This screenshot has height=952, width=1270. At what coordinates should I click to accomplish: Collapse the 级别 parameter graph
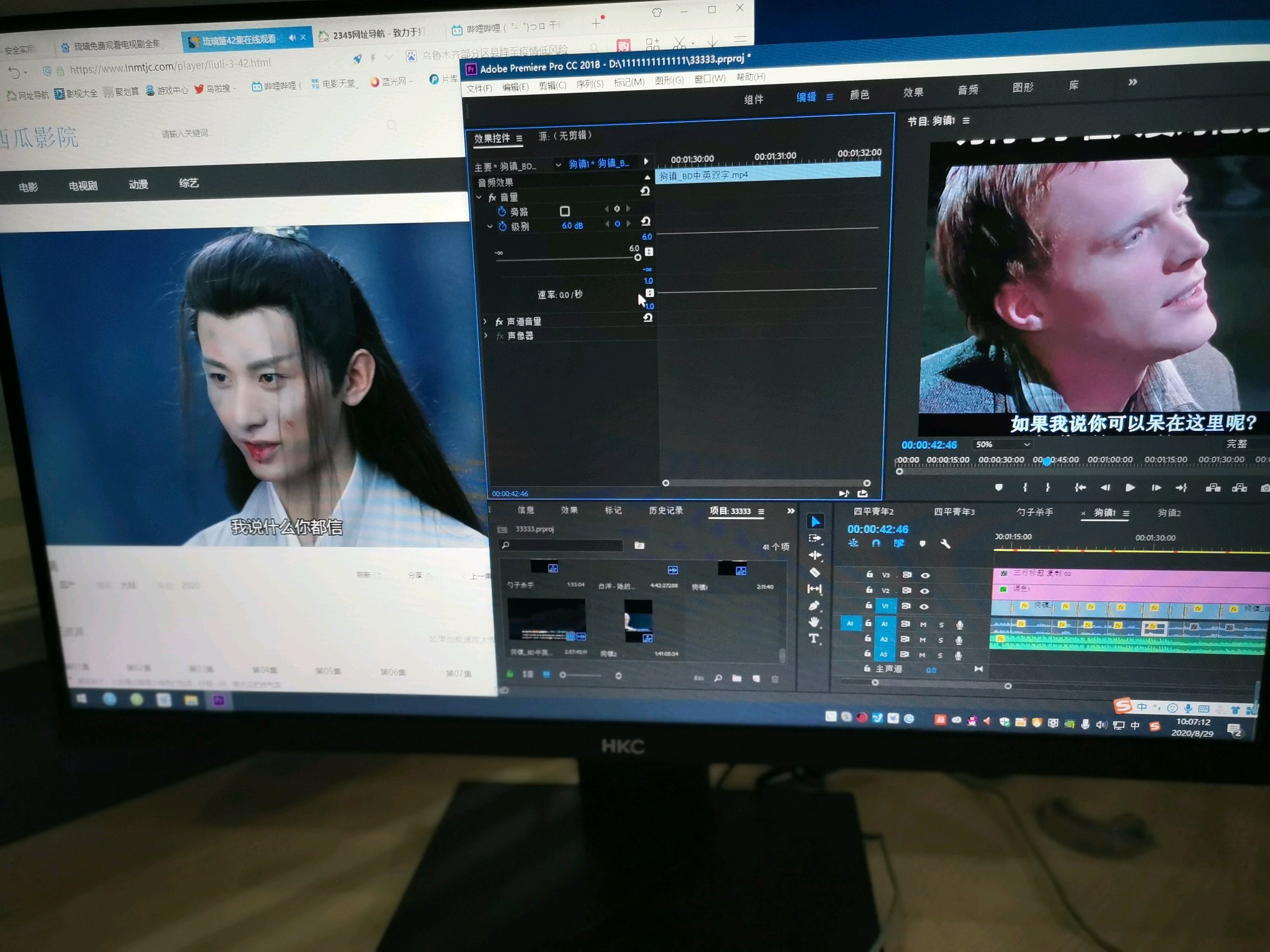490,226
